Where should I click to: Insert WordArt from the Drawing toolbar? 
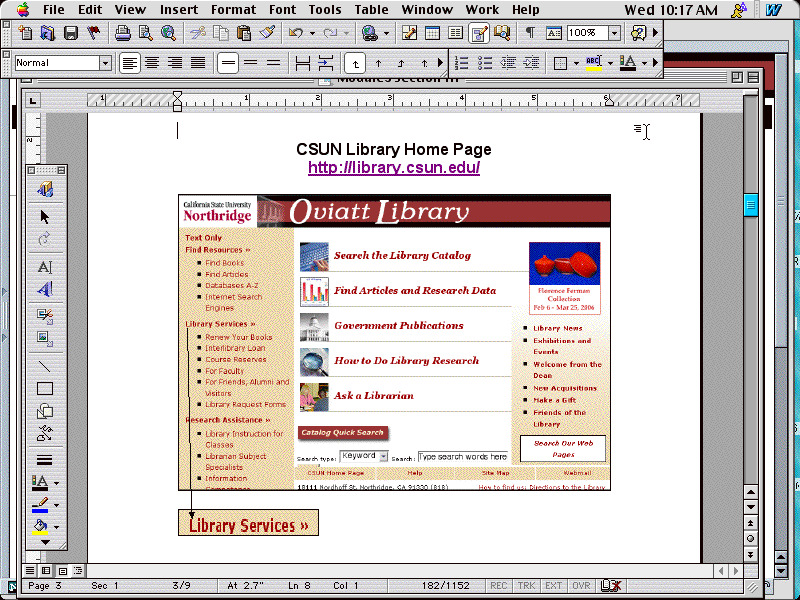tap(45, 289)
